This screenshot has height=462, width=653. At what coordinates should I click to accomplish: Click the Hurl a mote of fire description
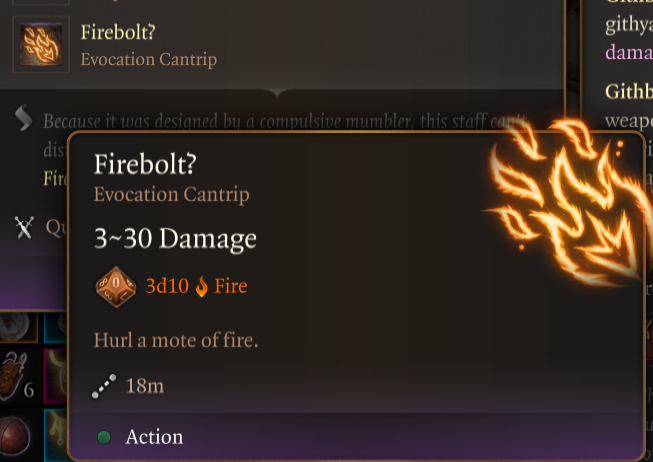click(176, 340)
